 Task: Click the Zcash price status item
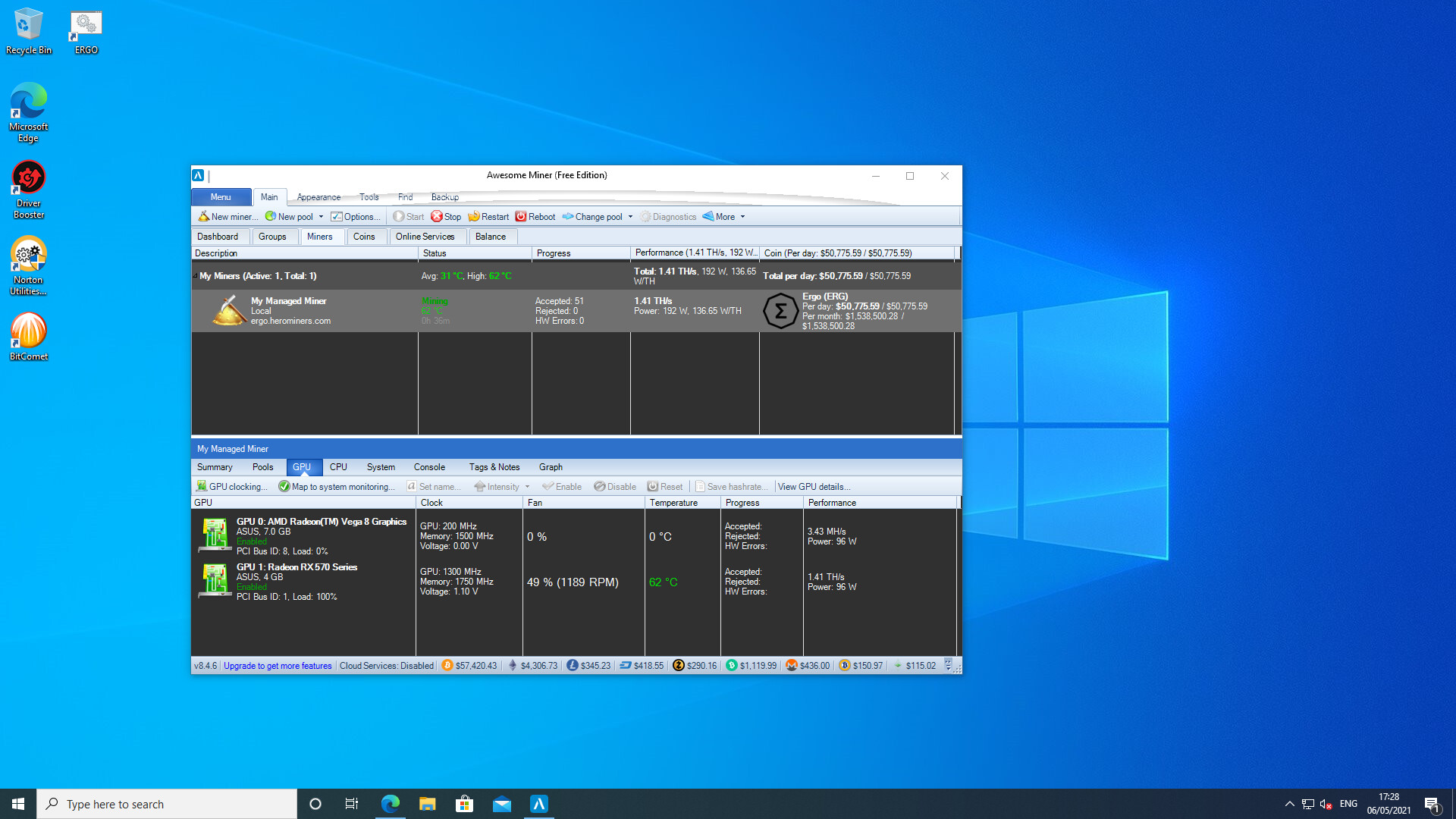point(695,666)
